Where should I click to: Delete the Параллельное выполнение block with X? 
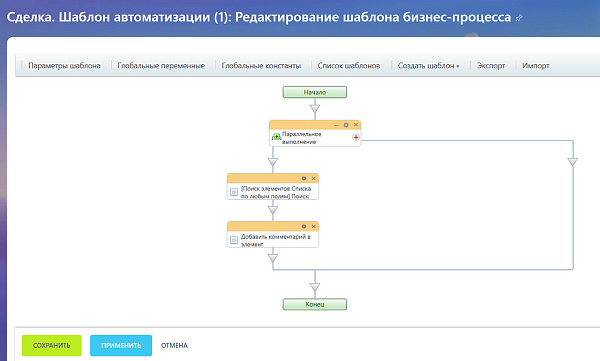355,125
